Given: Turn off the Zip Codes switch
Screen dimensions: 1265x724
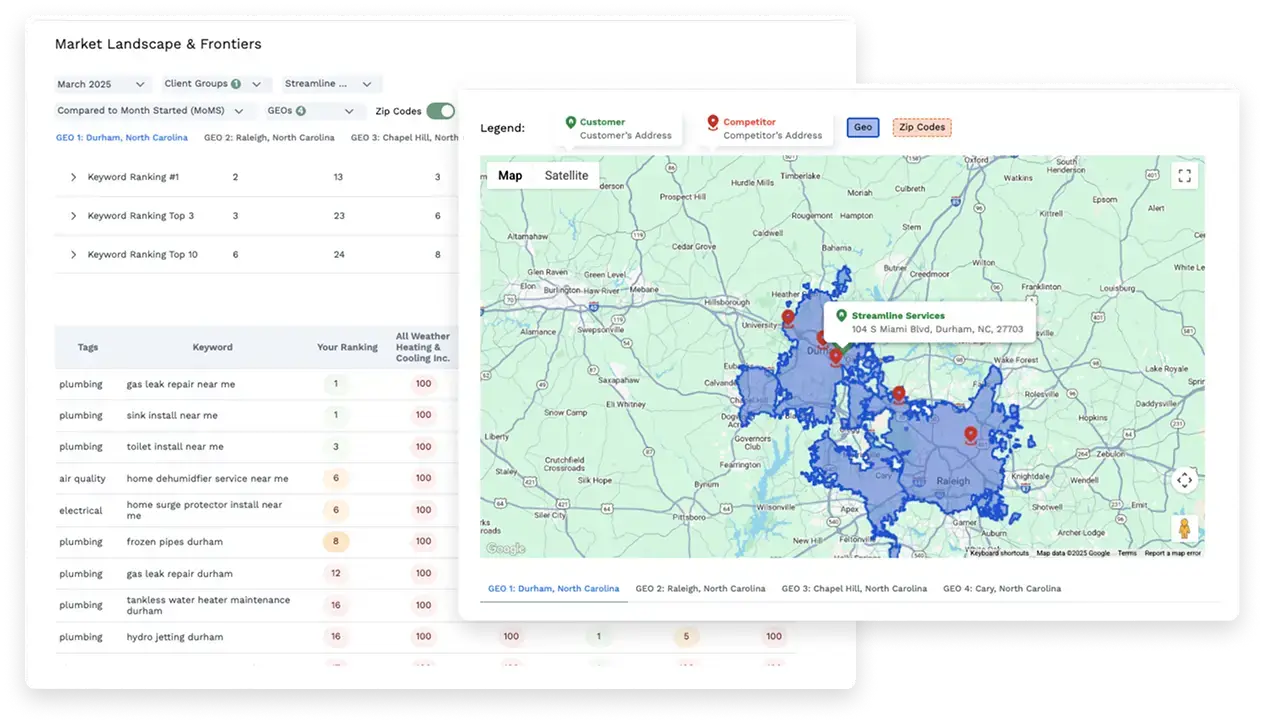Looking at the screenshot, I should 440,111.
